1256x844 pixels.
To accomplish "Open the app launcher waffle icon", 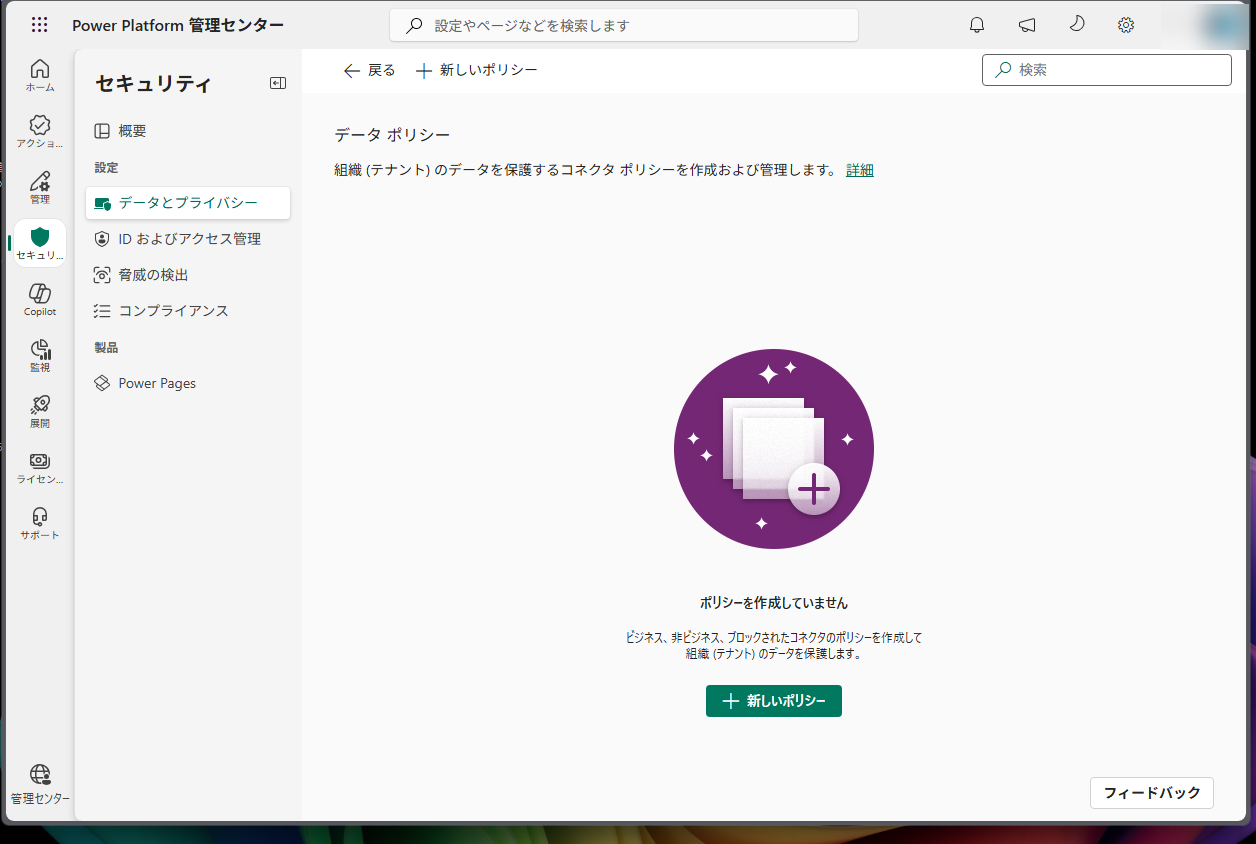I will click(x=39, y=25).
